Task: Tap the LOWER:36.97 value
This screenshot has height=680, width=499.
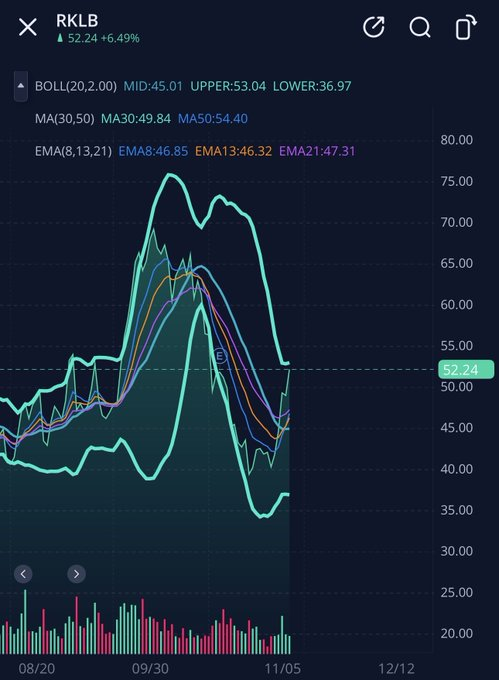Action: point(312,86)
